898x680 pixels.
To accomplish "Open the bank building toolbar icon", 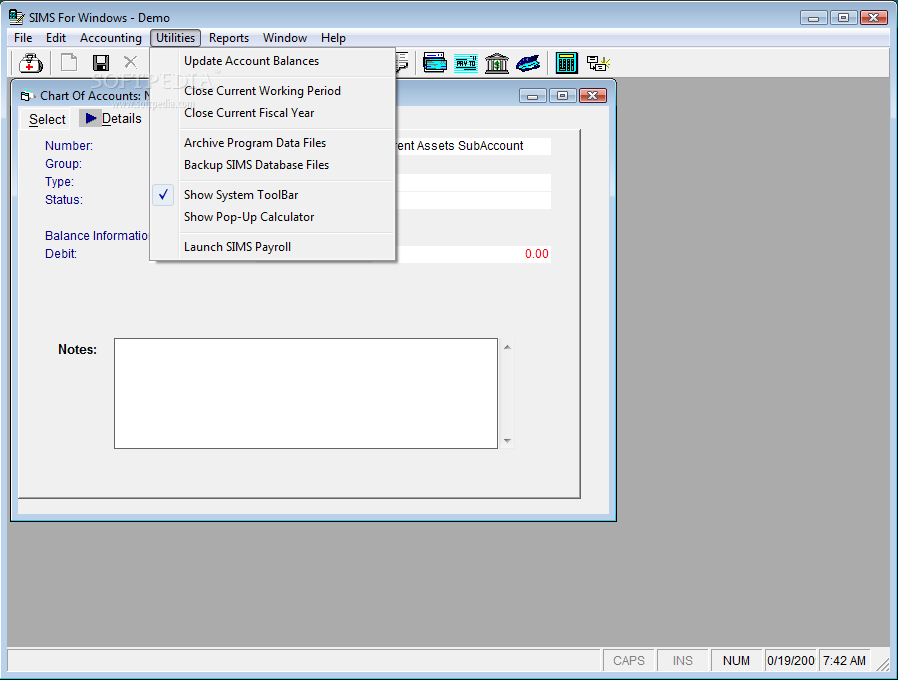I will click(497, 63).
